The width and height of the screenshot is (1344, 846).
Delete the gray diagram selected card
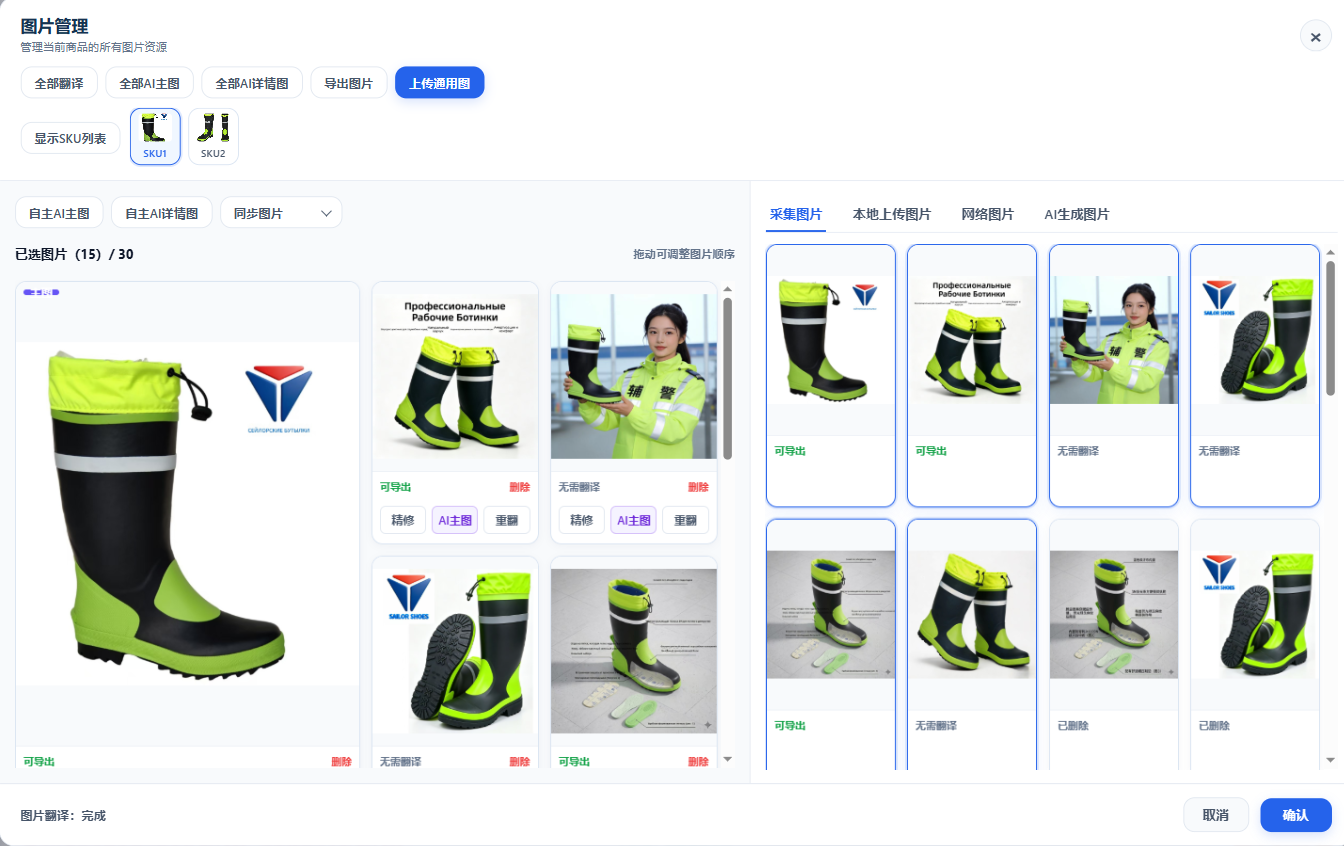point(698,762)
